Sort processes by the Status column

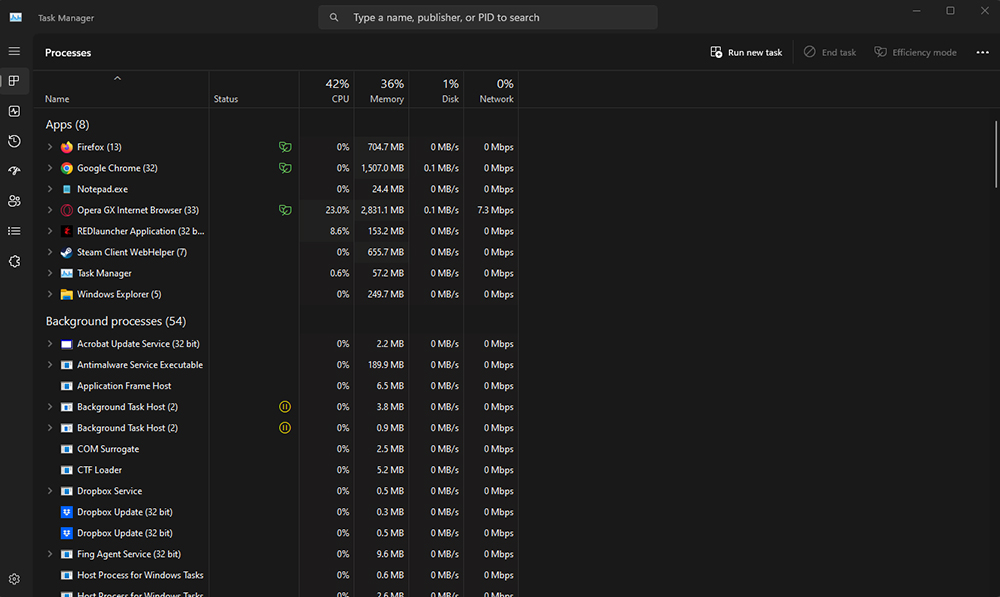pos(226,99)
